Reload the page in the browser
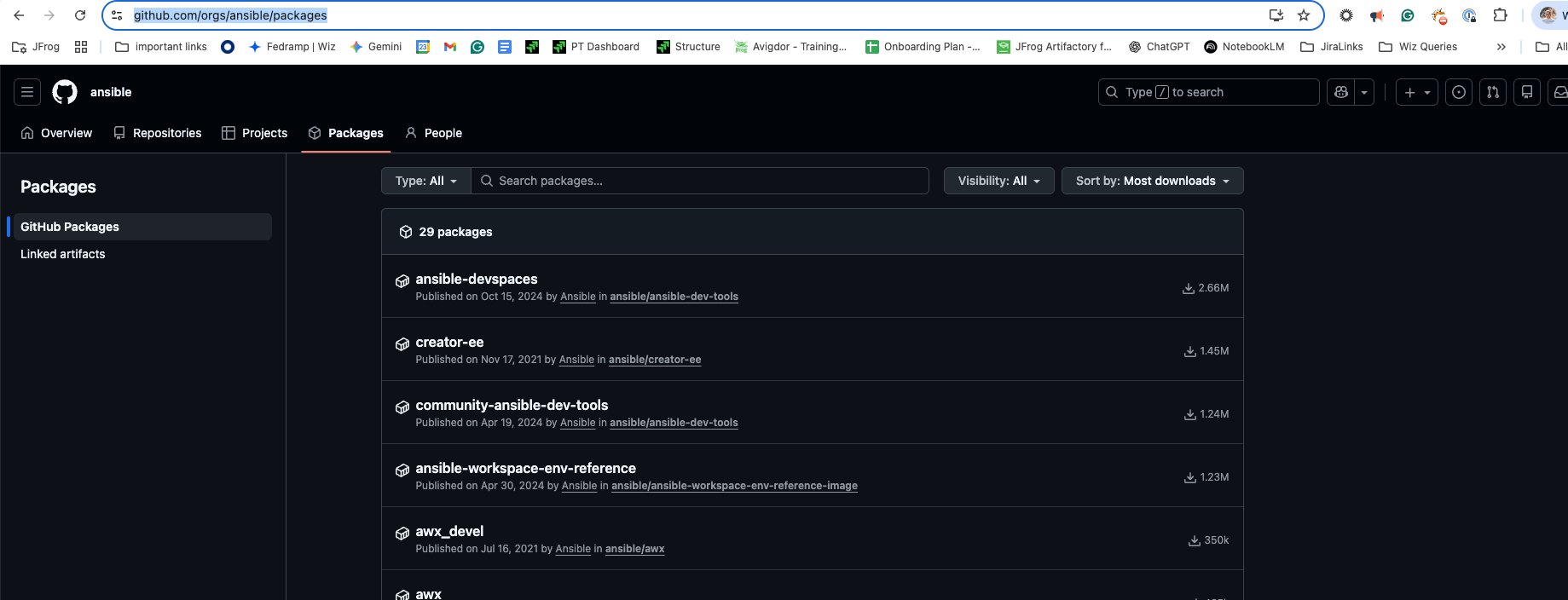The width and height of the screenshot is (1568, 600). point(80,15)
